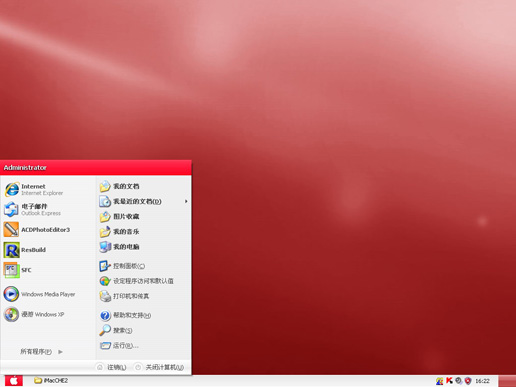
Task: Open the SFC program icon
Action: point(11,270)
